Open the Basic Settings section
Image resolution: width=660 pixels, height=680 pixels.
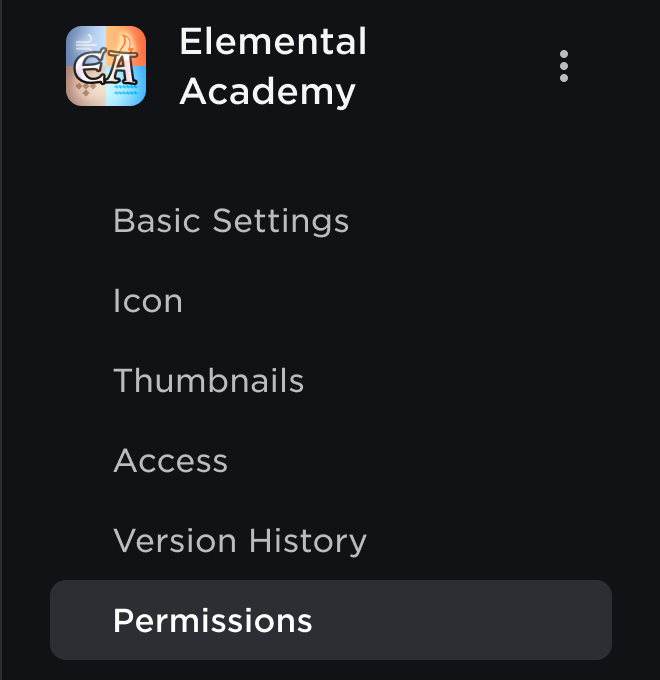point(231,220)
